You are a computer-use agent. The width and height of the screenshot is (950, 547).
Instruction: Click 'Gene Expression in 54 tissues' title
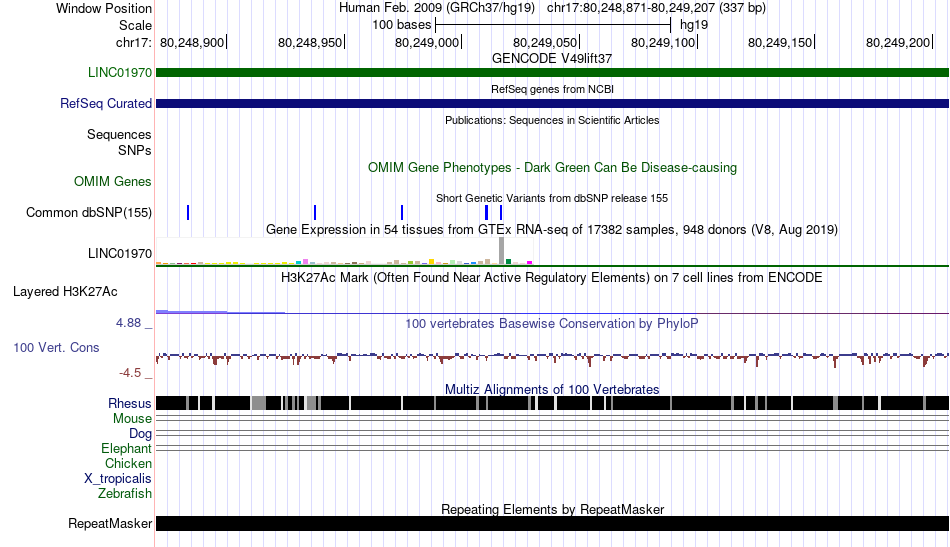click(552, 230)
